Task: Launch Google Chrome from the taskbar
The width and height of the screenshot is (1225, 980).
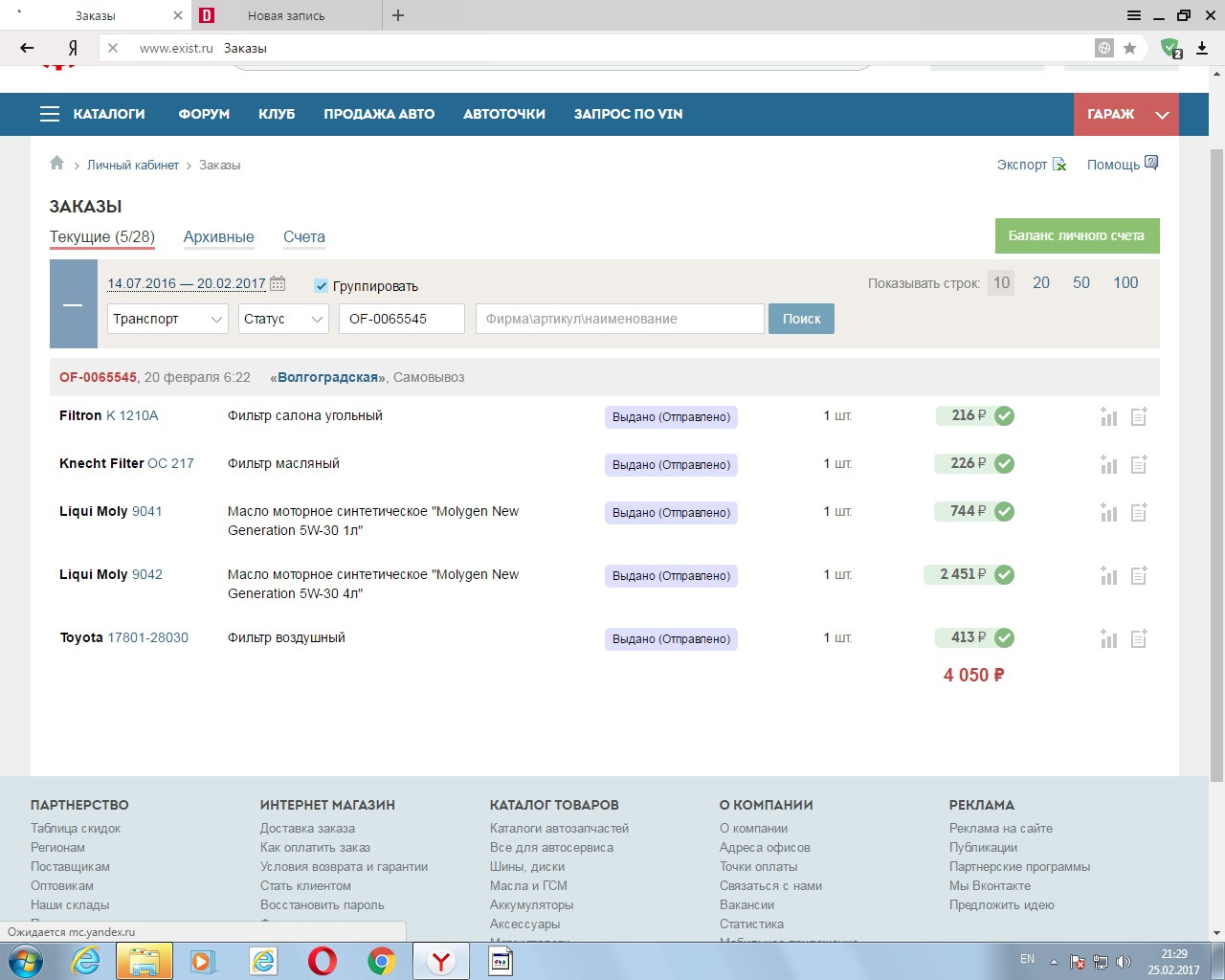Action: click(382, 961)
